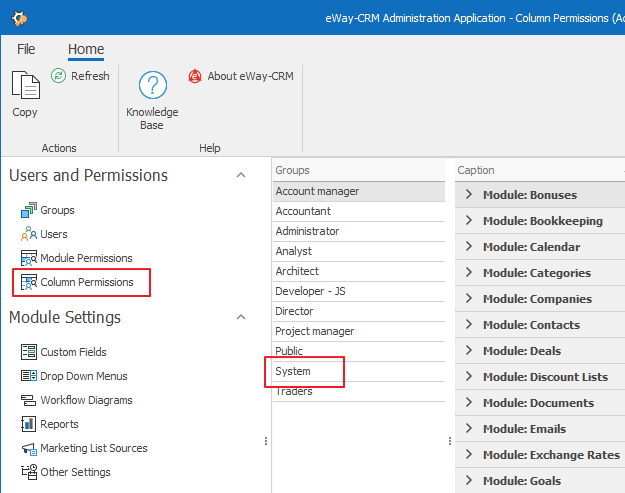Image resolution: width=625 pixels, height=493 pixels.
Task: Collapse the Module Settings section
Action: point(241,317)
